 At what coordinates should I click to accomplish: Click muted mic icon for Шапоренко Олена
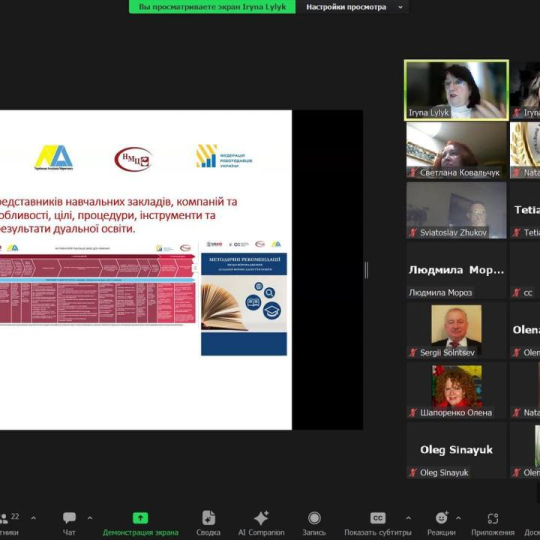[413, 413]
